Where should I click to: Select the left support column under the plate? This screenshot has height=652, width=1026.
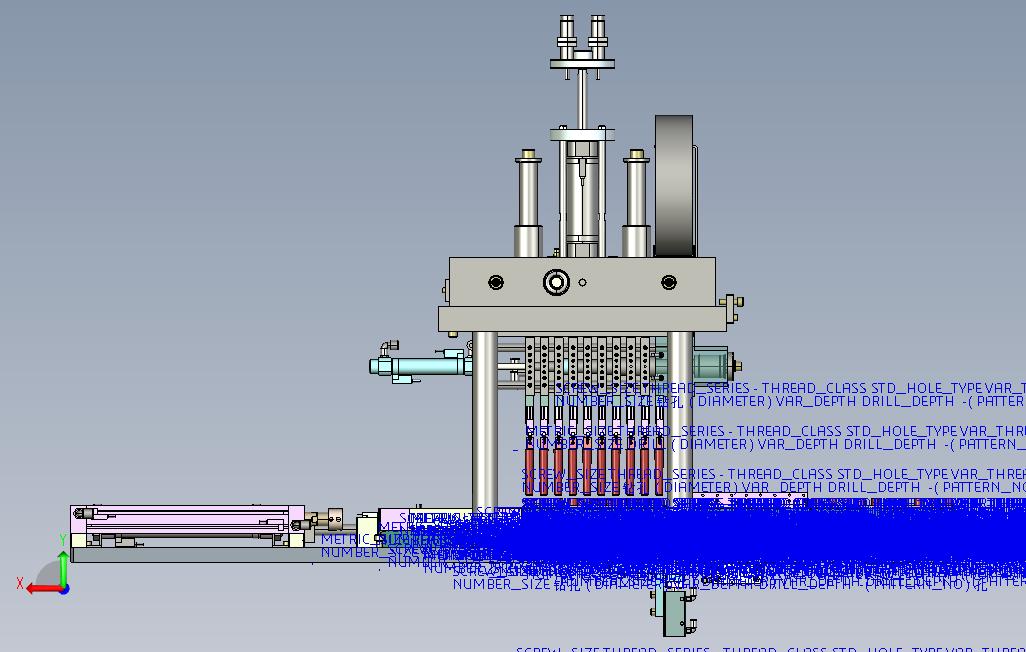point(484,419)
